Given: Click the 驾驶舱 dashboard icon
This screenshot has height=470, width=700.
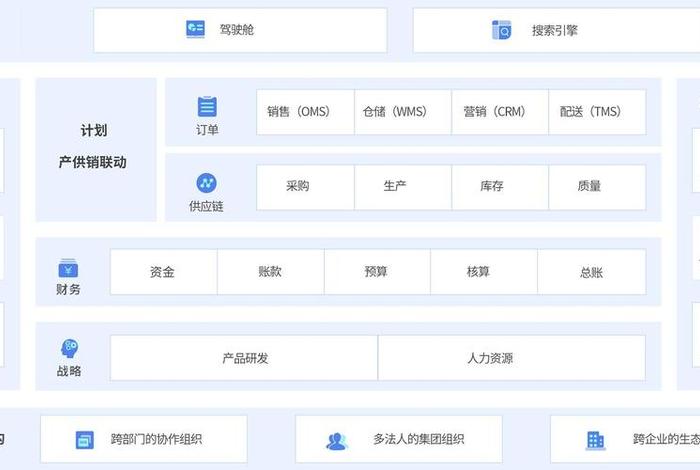Looking at the screenshot, I should [195, 30].
